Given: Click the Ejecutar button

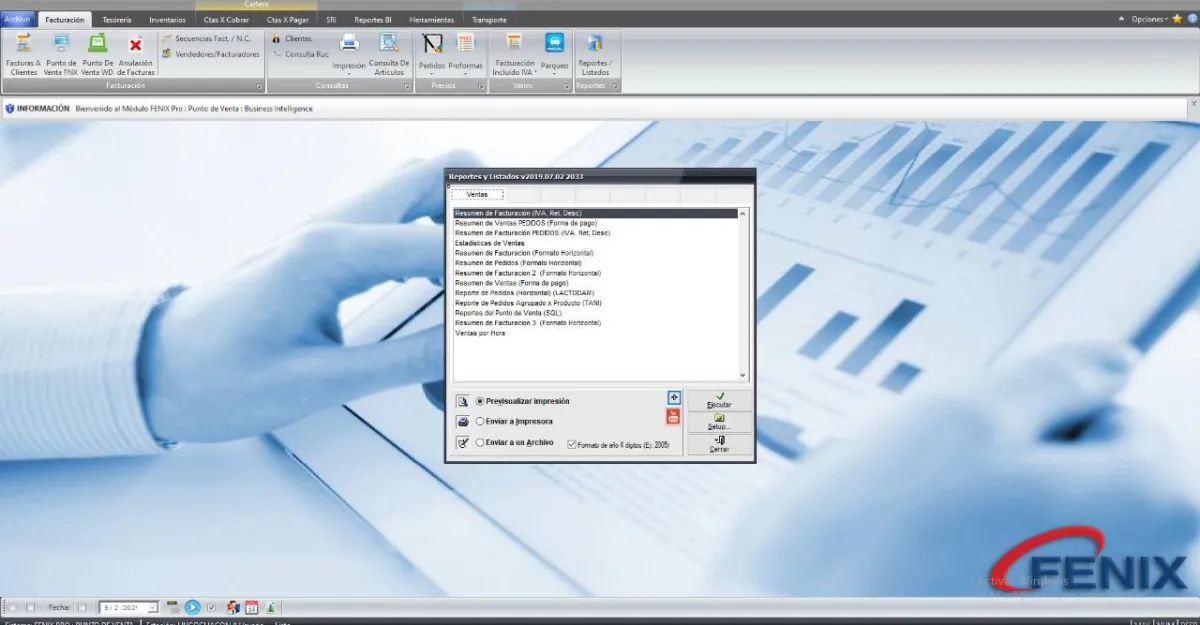Looking at the screenshot, I should [719, 400].
